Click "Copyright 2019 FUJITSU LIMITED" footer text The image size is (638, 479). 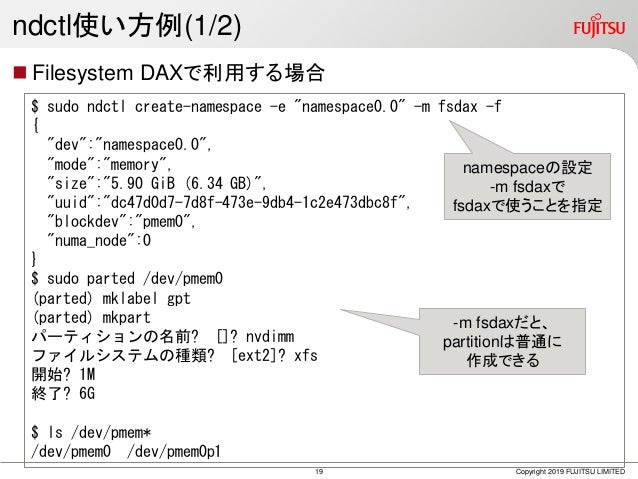570,471
